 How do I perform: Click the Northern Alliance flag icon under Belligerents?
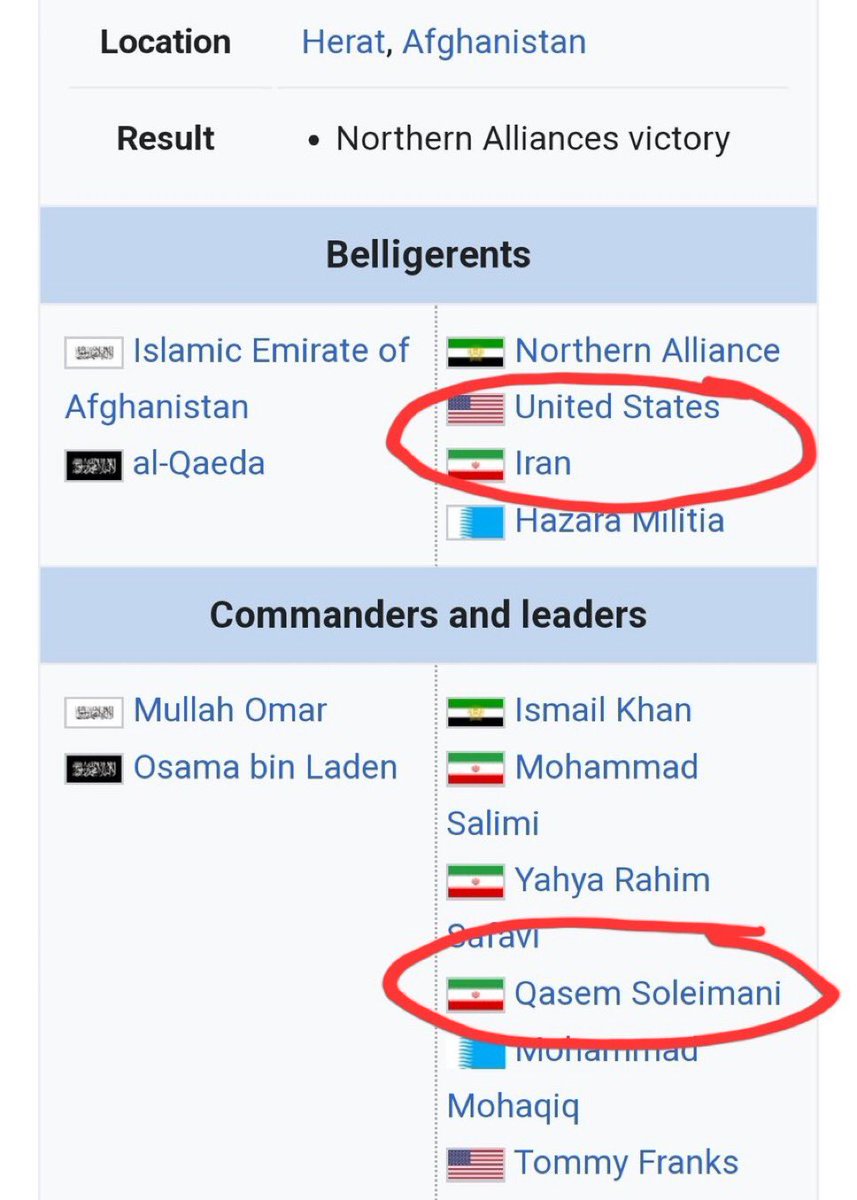tap(475, 352)
